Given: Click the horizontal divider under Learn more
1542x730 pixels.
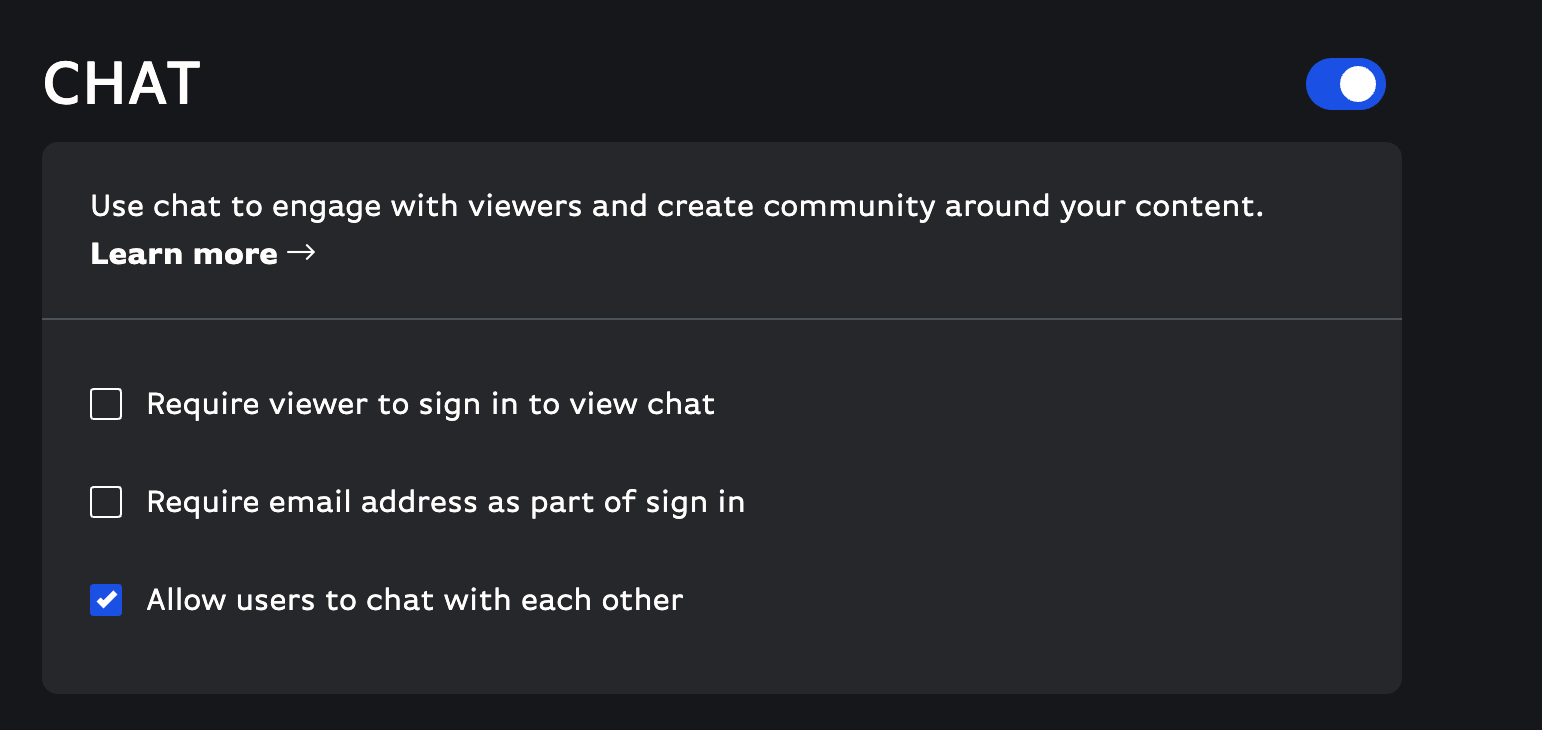Looking at the screenshot, I should 722,319.
